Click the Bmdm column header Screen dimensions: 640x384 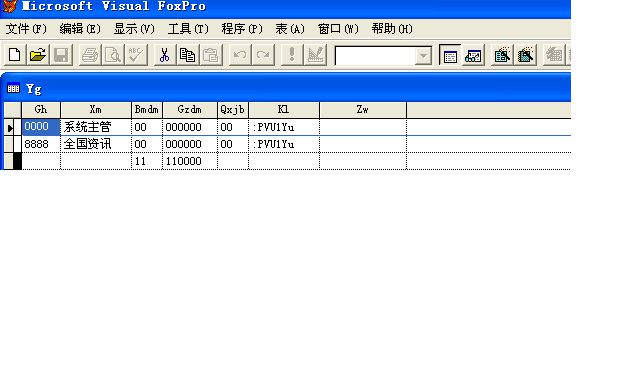(147, 110)
